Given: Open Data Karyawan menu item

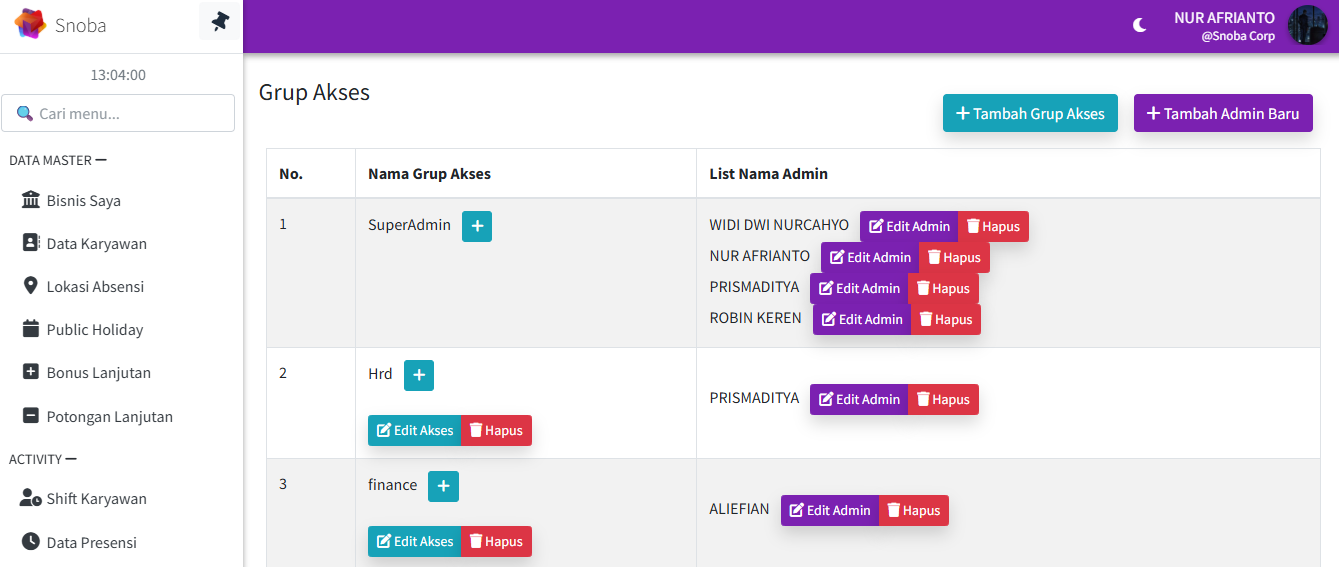Looking at the screenshot, I should (x=96, y=244).
